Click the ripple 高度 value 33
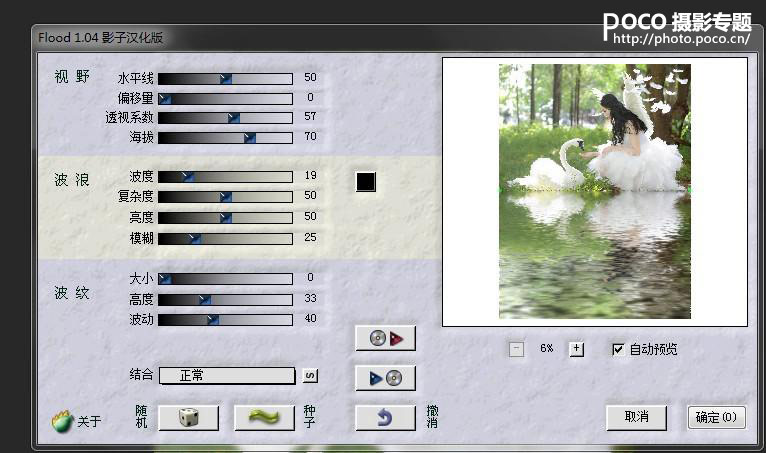 [310, 298]
